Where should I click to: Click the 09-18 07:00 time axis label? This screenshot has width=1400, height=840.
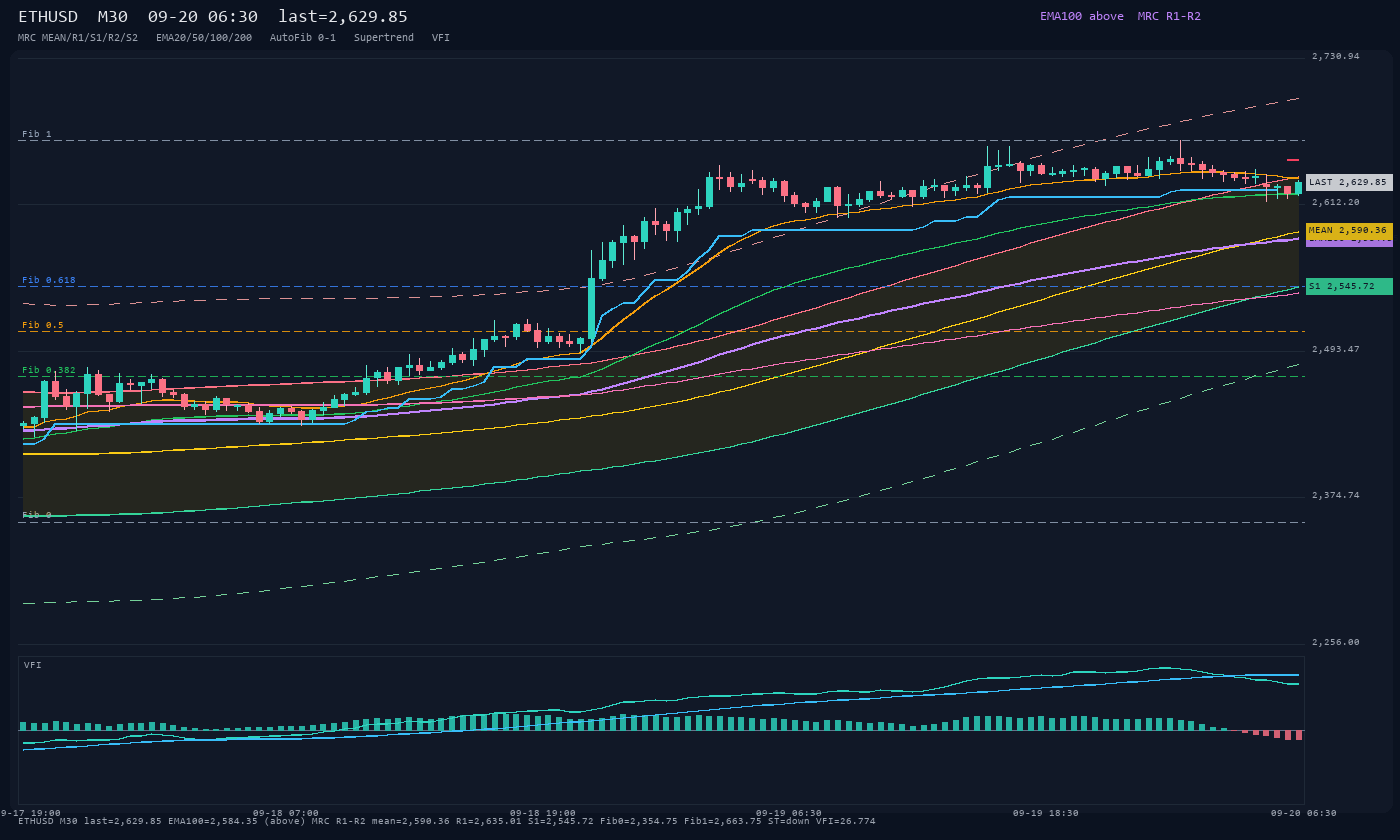click(x=286, y=813)
